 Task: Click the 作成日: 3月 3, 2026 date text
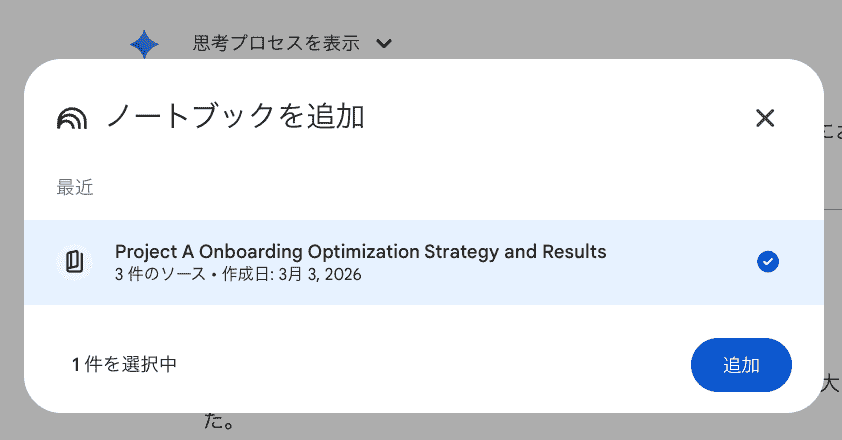click(292, 275)
